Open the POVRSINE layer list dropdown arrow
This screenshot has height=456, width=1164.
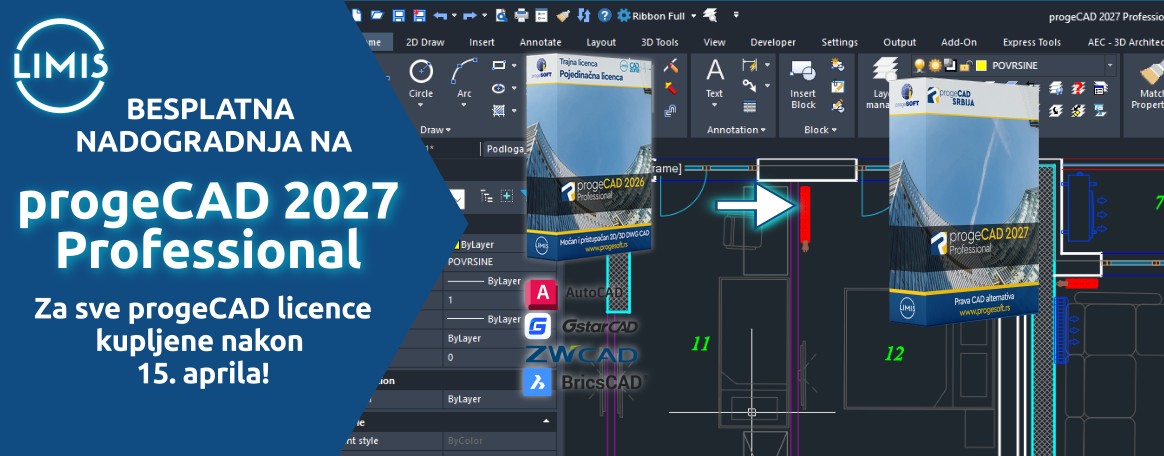click(x=1110, y=65)
